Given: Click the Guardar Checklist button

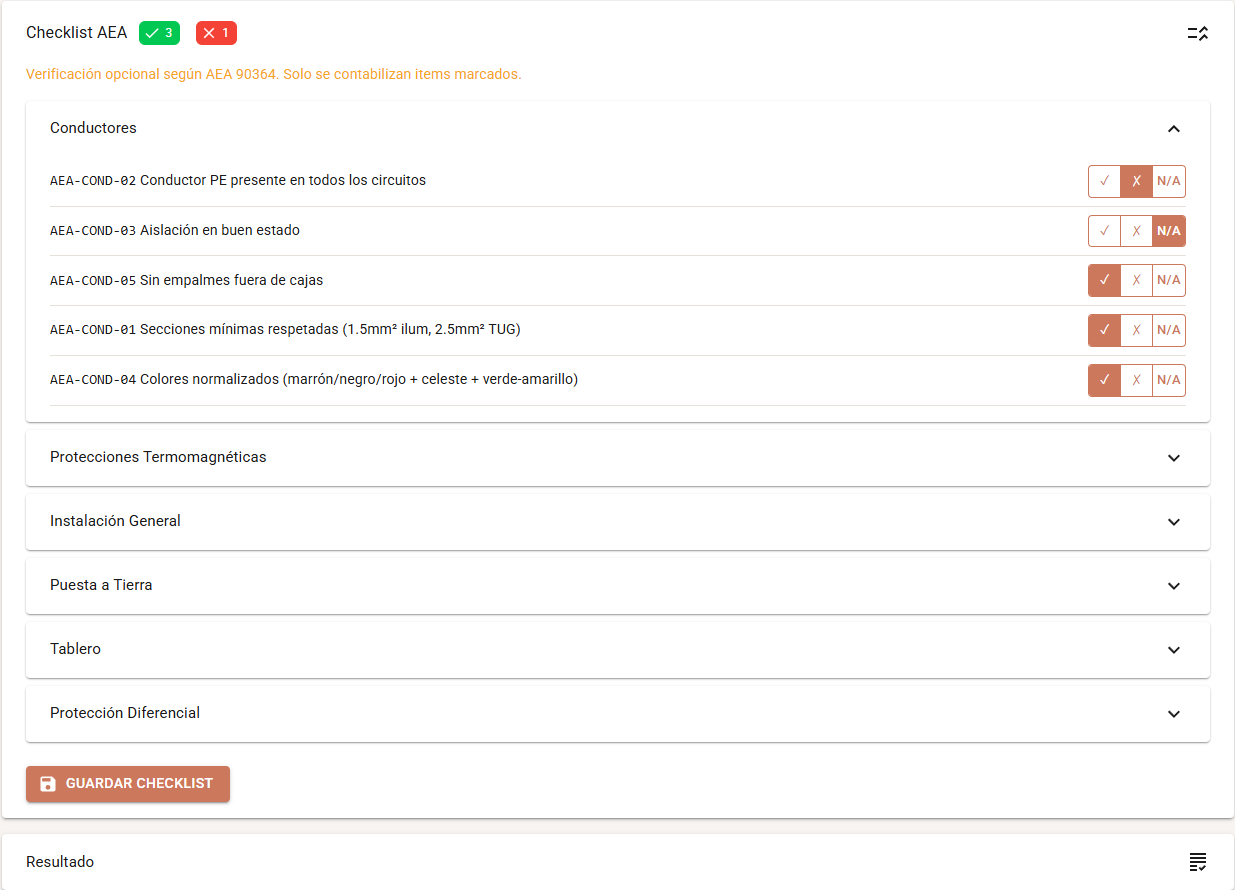Looking at the screenshot, I should pos(128,784).
